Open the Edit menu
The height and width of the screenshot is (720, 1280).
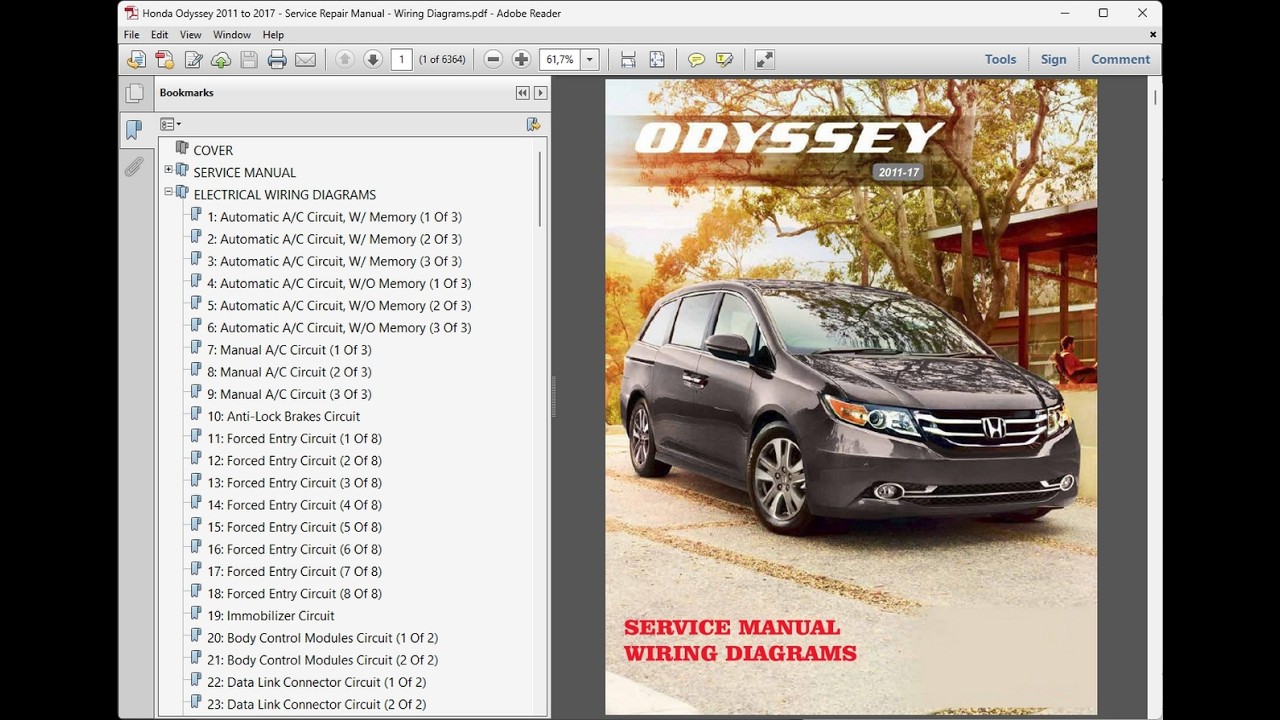click(x=160, y=35)
